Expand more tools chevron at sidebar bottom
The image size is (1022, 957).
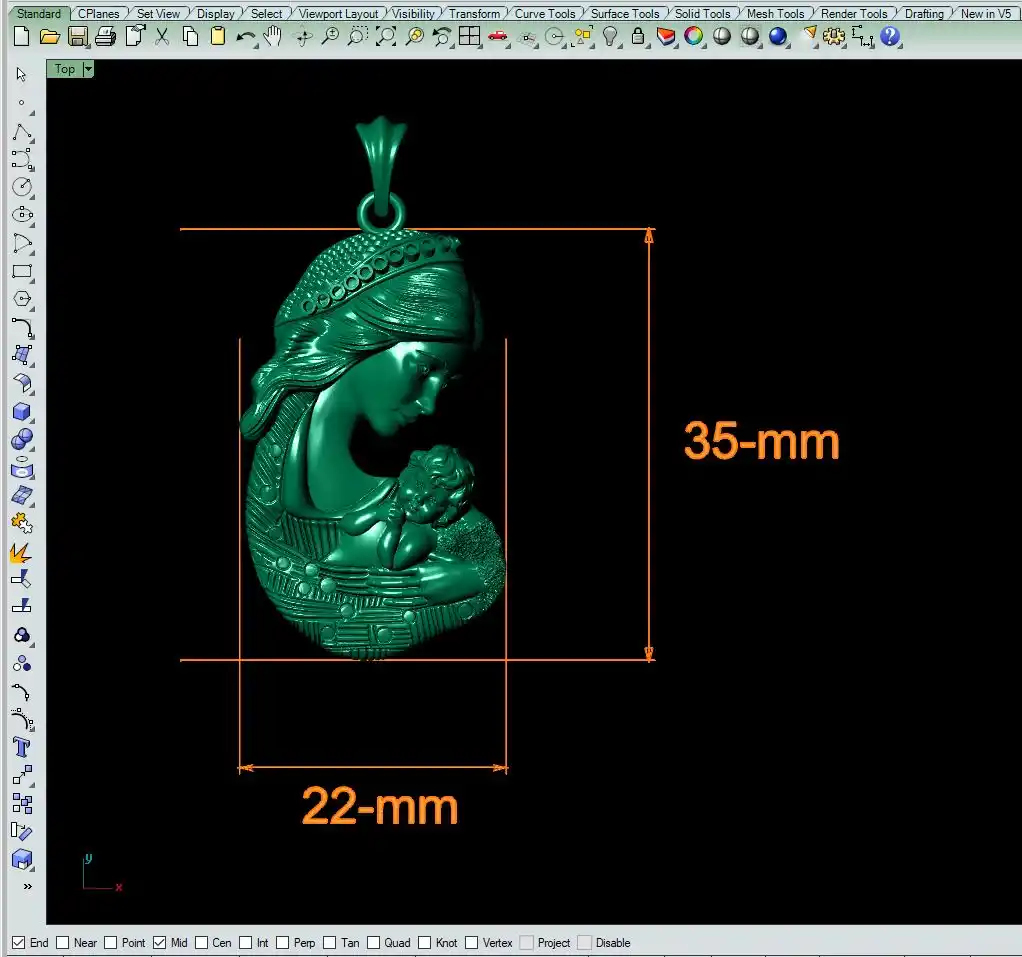point(27,886)
